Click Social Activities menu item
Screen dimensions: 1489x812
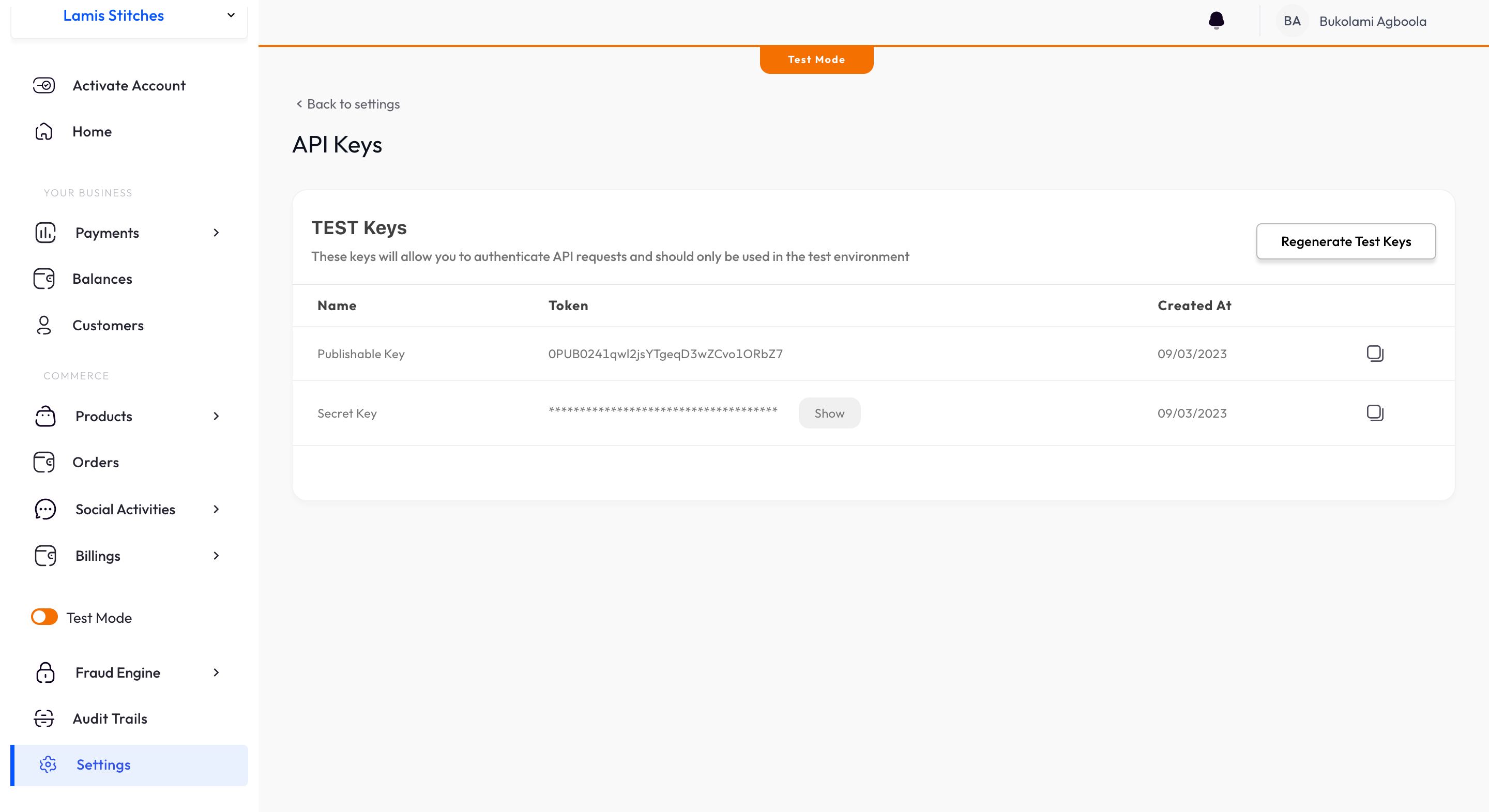(x=125, y=508)
